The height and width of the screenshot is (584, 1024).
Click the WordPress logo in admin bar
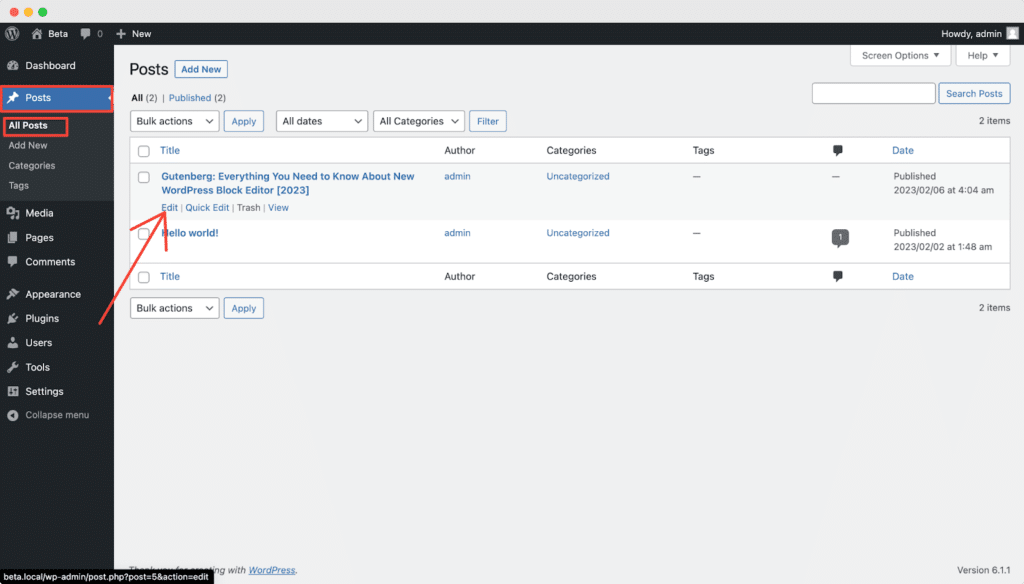click(x=11, y=33)
